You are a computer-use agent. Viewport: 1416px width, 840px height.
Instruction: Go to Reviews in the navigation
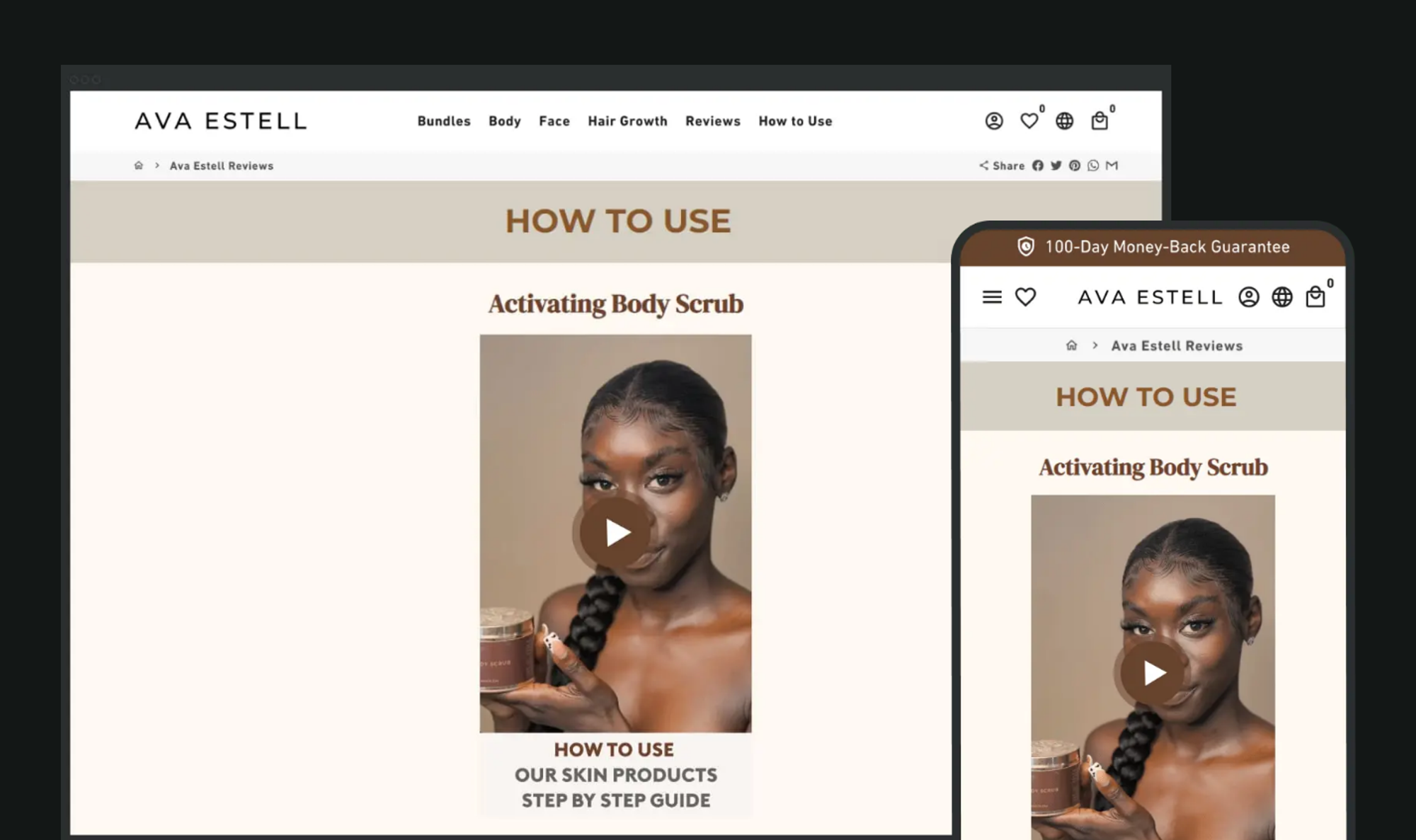pyautogui.click(x=712, y=121)
